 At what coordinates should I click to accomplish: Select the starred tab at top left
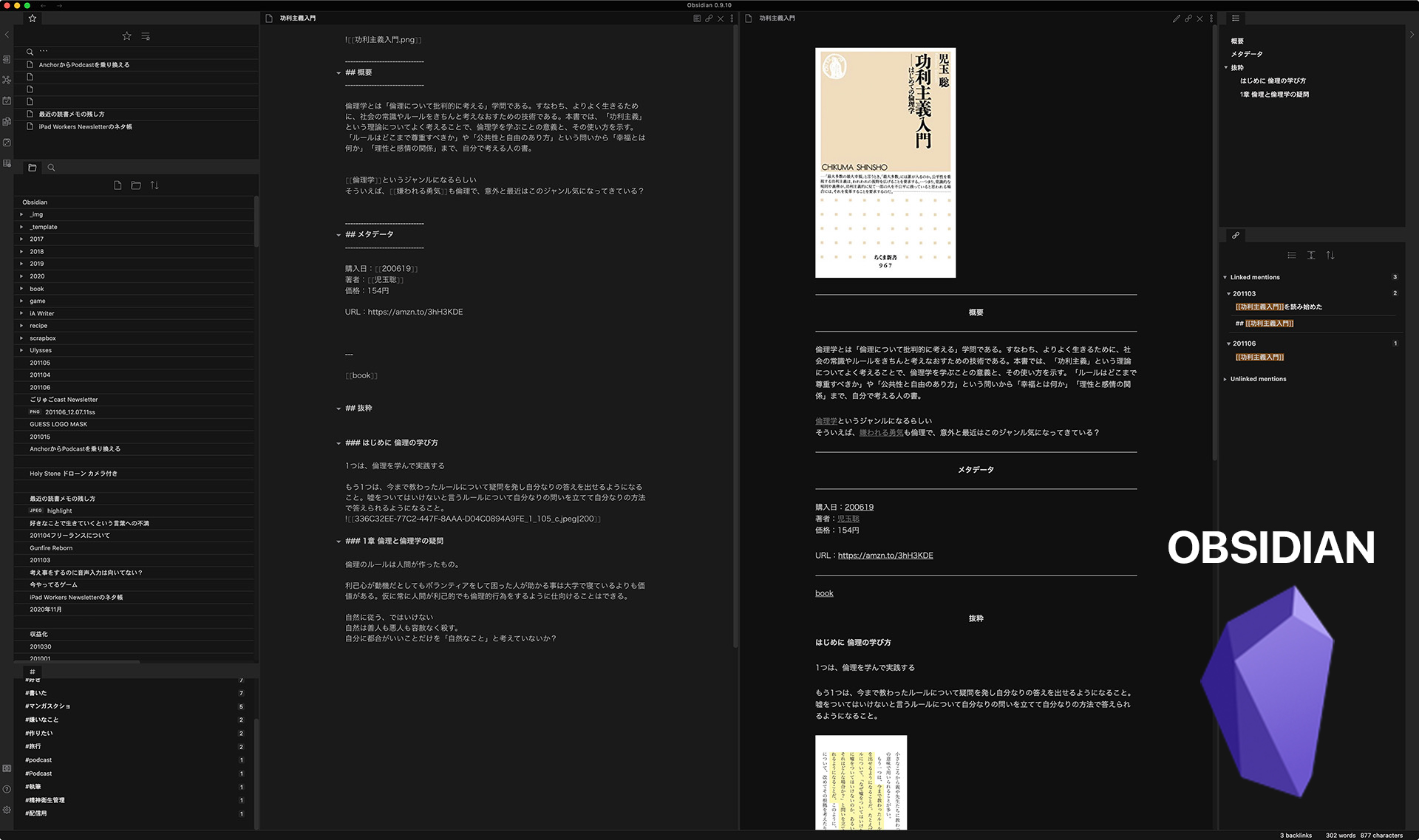click(33, 18)
